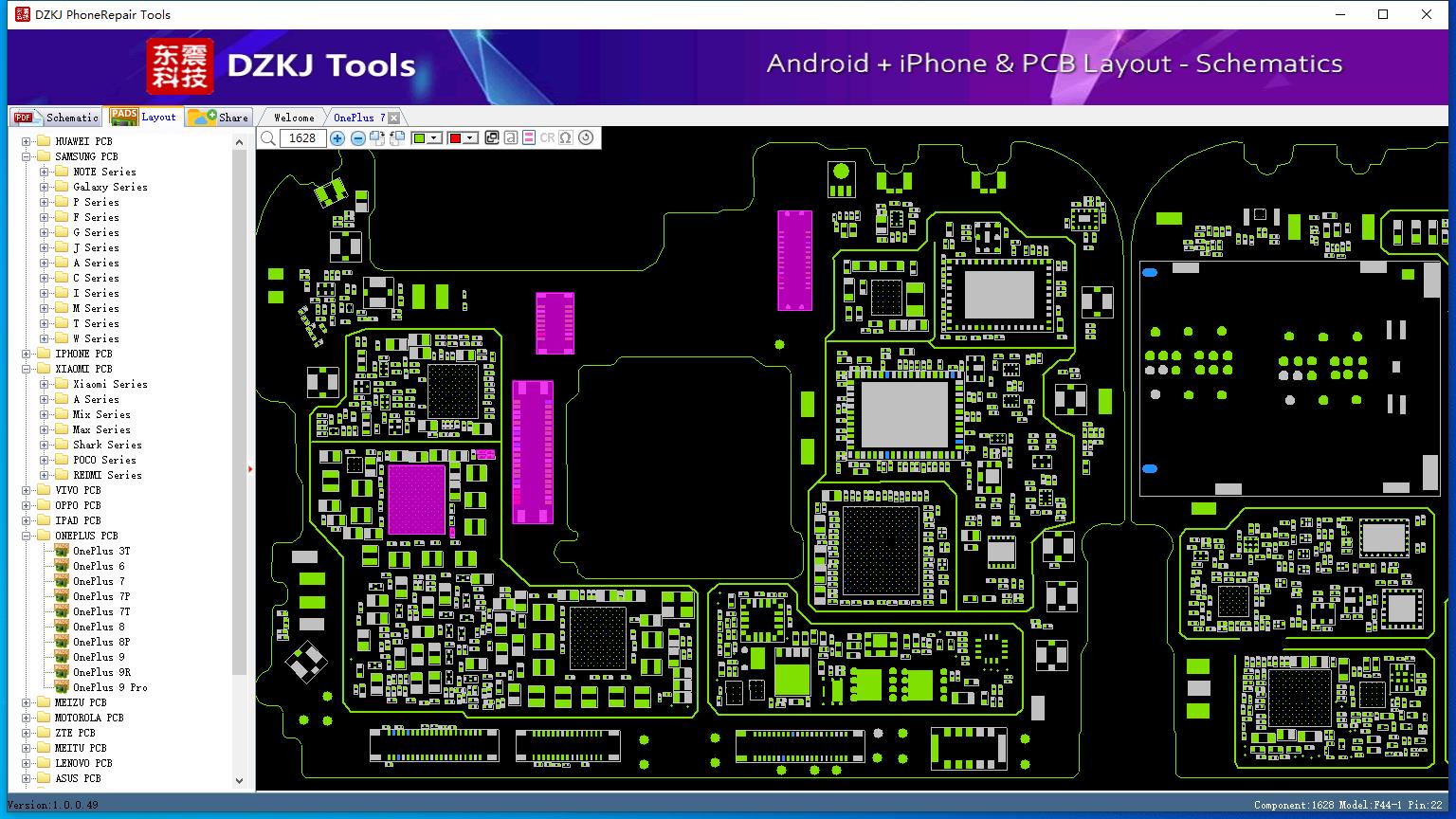
Task: Click the tree panel scroll-down arrow
Action: (x=239, y=781)
